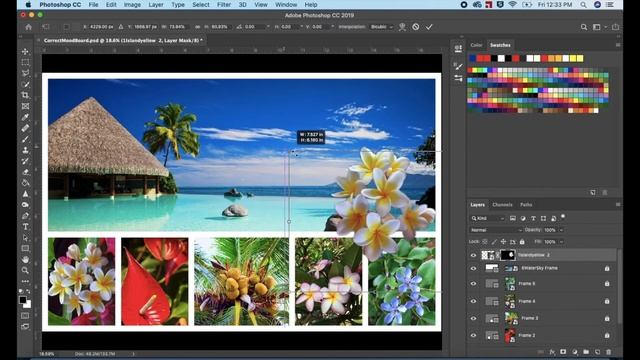This screenshot has height=360, width=640.
Task: Select the Healing Brush tool
Action: click(x=25, y=128)
